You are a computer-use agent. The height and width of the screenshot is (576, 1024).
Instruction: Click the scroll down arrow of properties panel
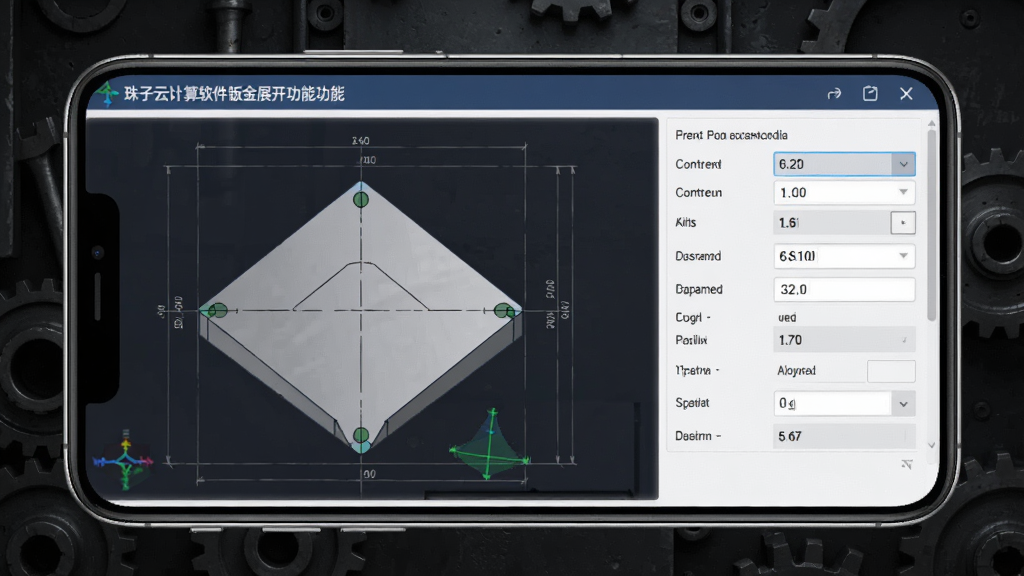click(x=932, y=445)
